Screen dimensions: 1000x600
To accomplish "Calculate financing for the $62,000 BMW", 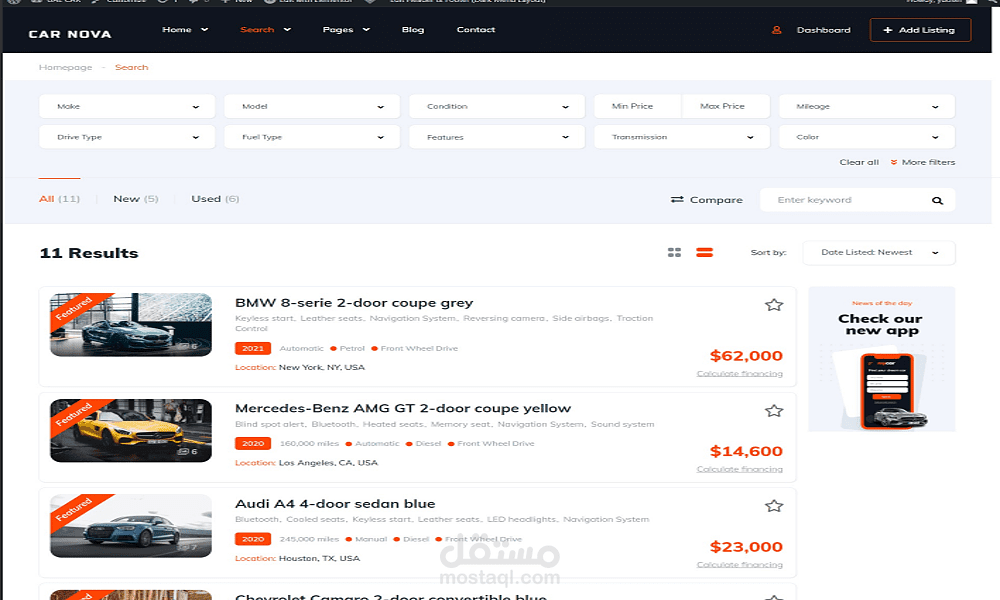I will coord(740,374).
